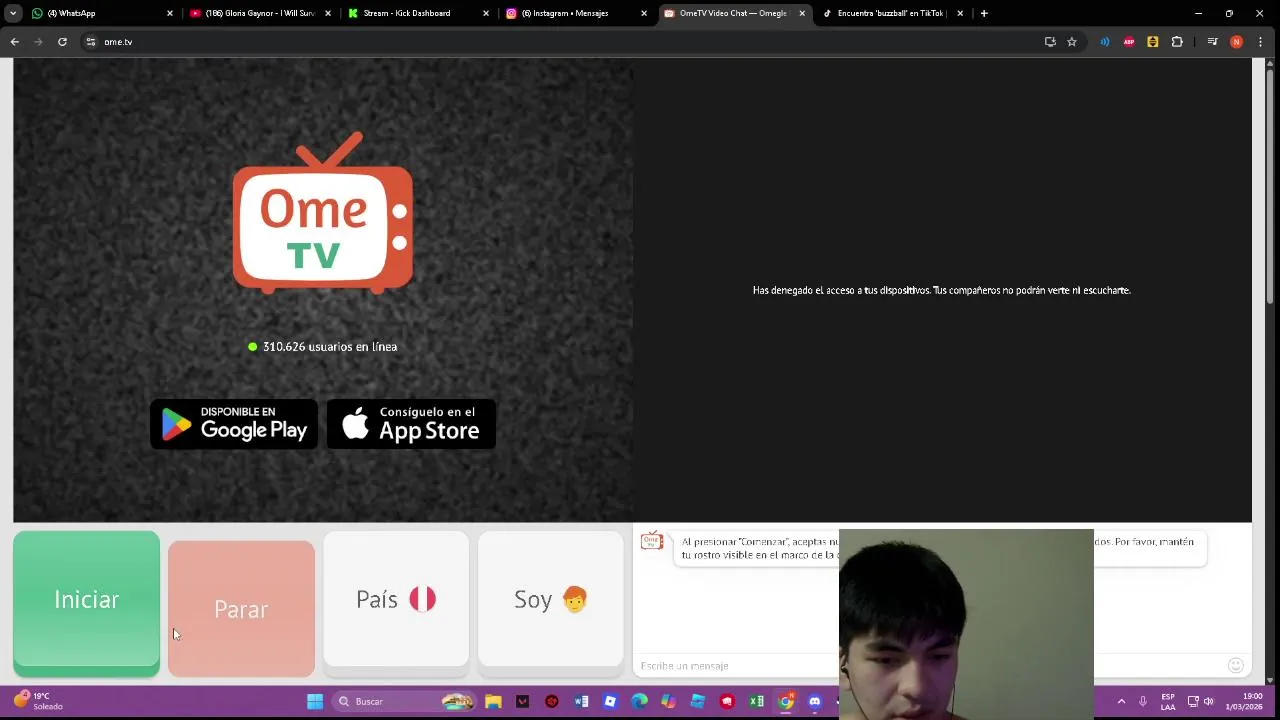Reload the ome.tv page
This screenshot has height=720, width=1280.
point(62,42)
